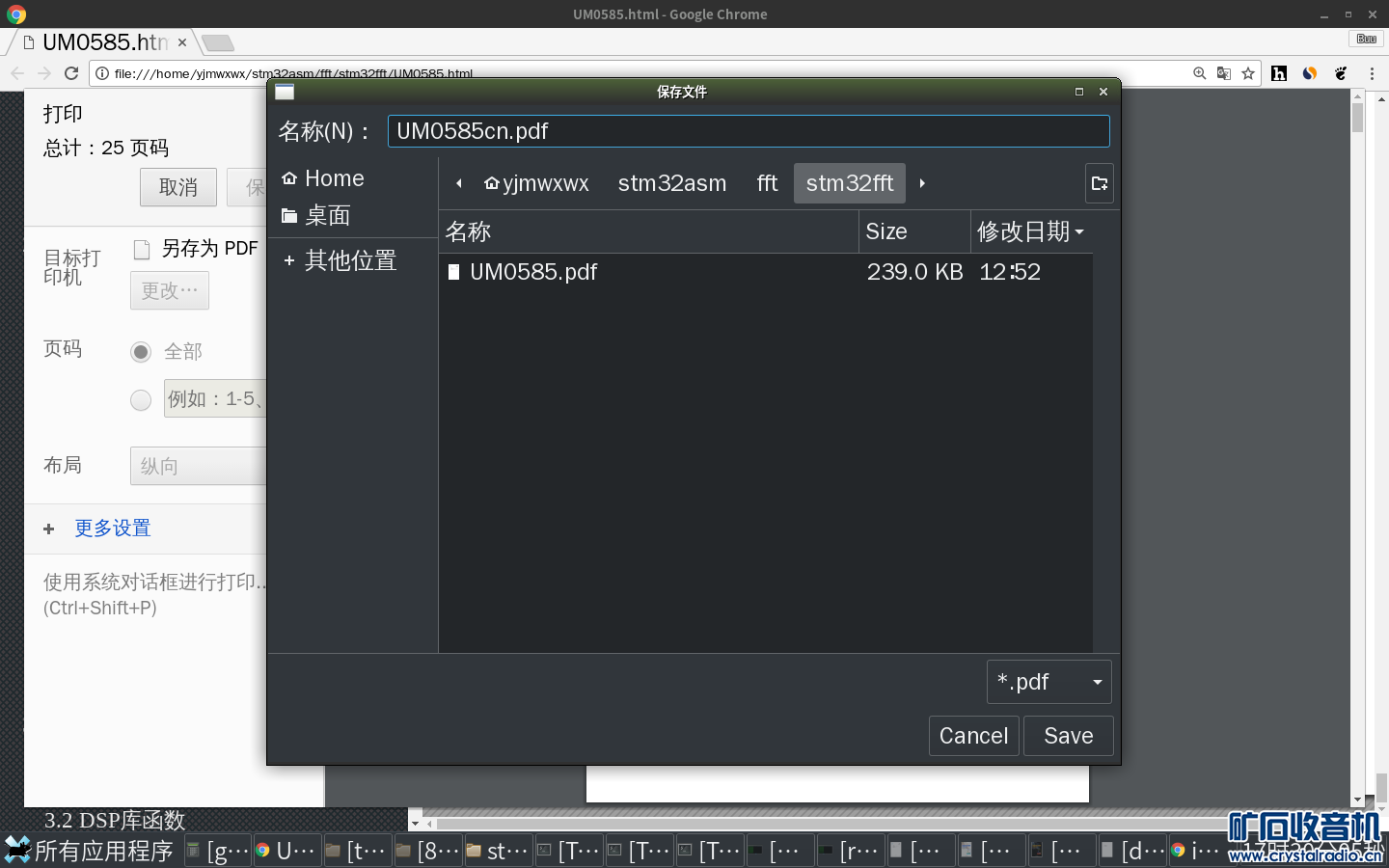Screen dimensions: 1389x868
Task: Expand 其他位置 in the sidebar
Action: pos(340,260)
